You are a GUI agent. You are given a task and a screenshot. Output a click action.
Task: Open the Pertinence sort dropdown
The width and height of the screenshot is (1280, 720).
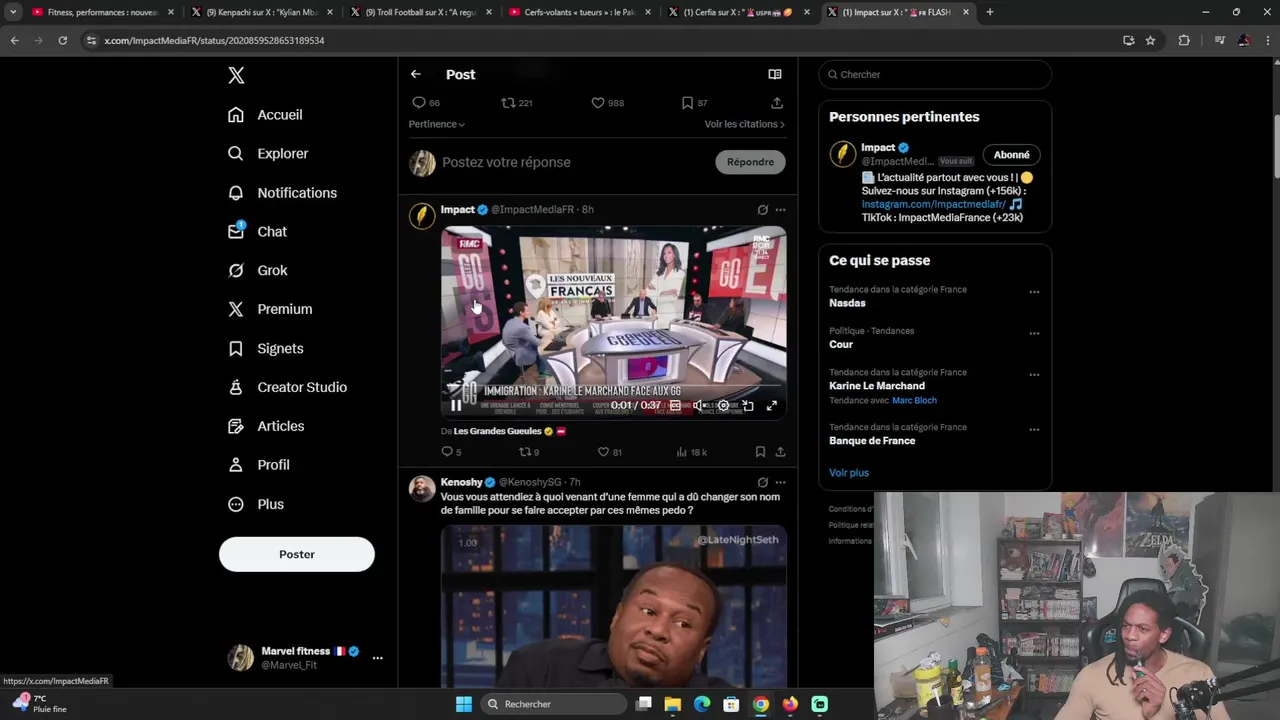click(x=436, y=124)
